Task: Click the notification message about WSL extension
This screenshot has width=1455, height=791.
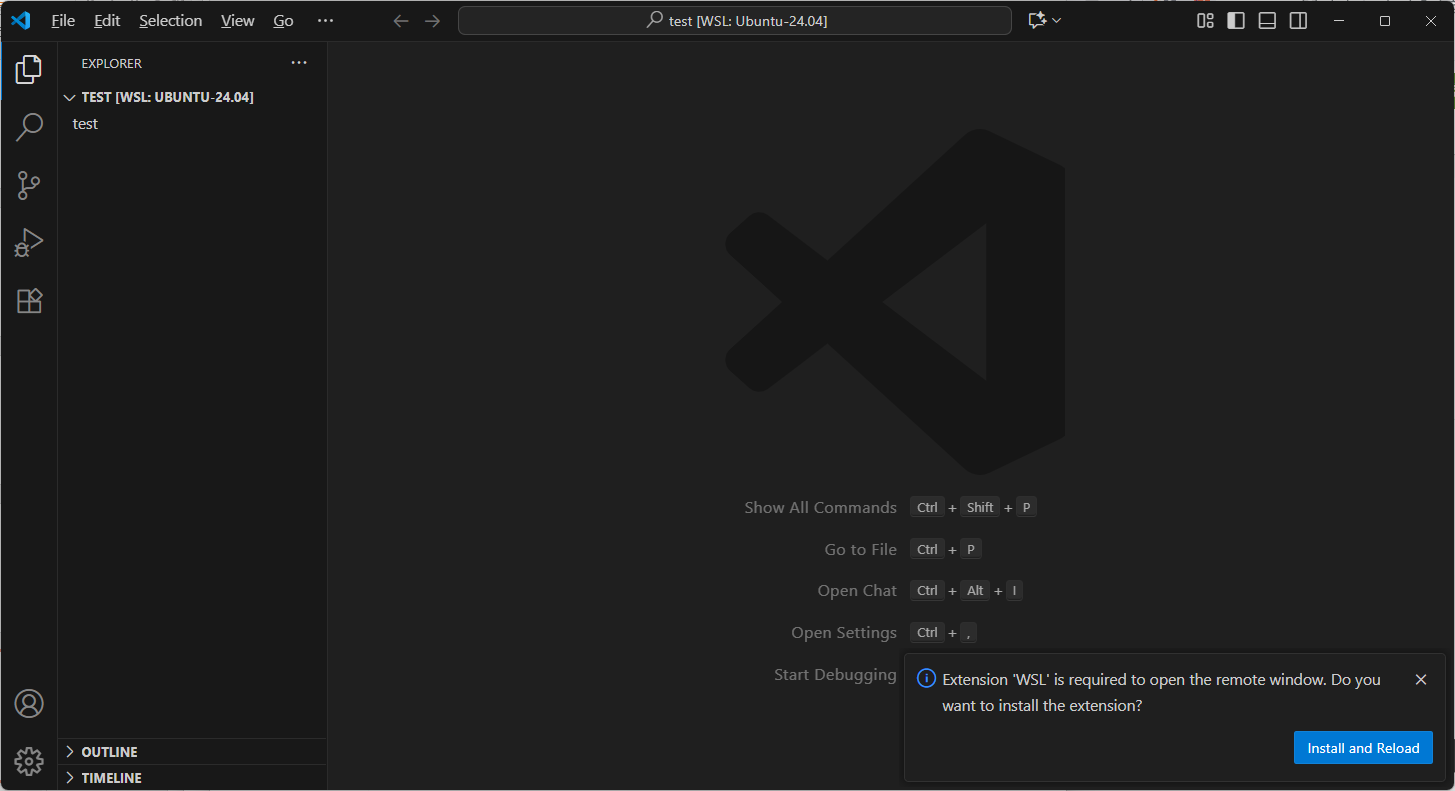Action: (1161, 693)
